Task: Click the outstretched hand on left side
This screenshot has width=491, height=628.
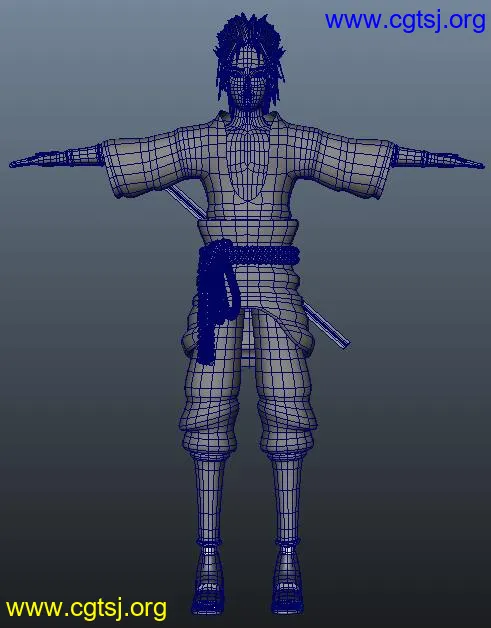Action: [x=38, y=160]
